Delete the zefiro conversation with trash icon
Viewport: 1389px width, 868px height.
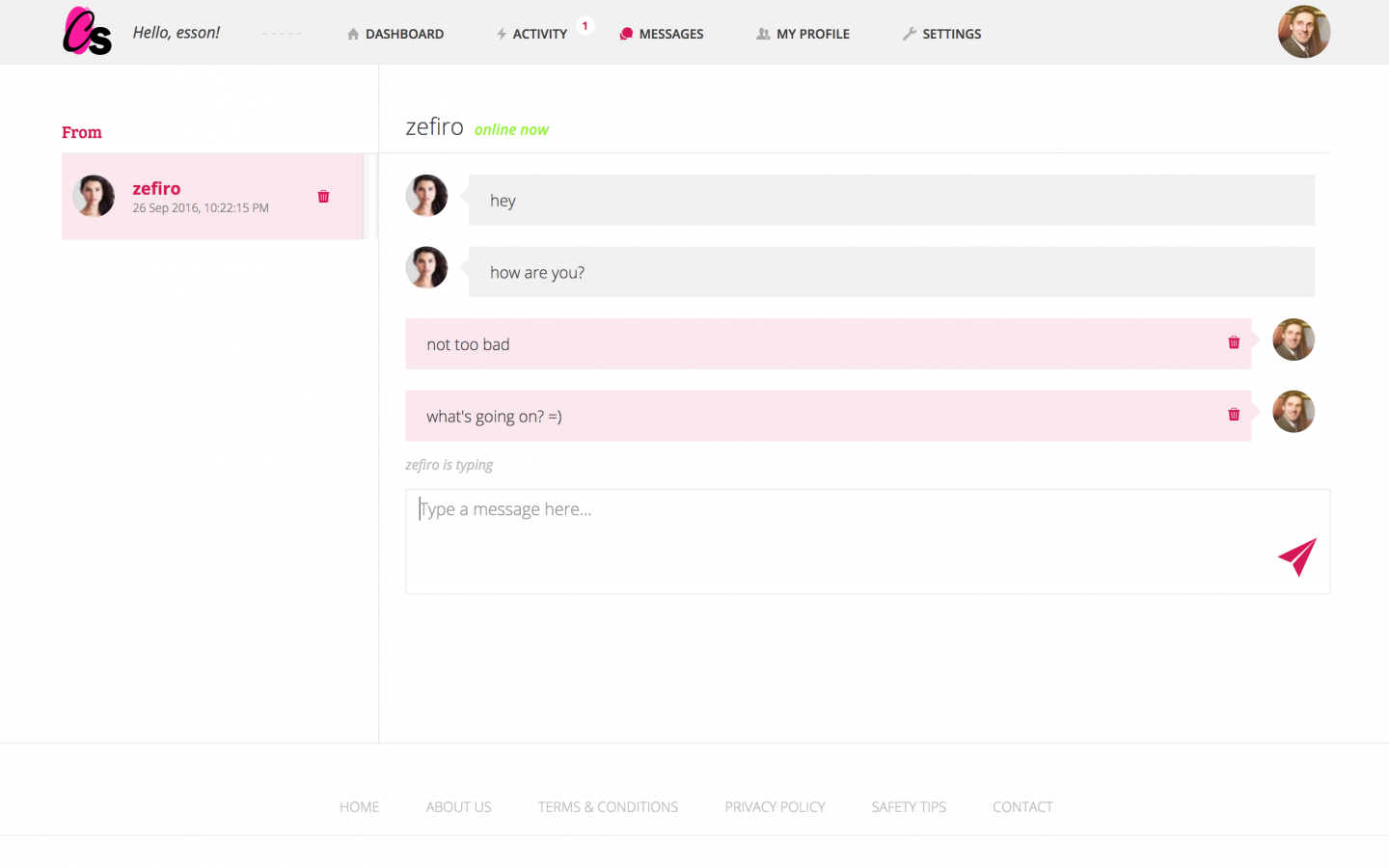323,197
